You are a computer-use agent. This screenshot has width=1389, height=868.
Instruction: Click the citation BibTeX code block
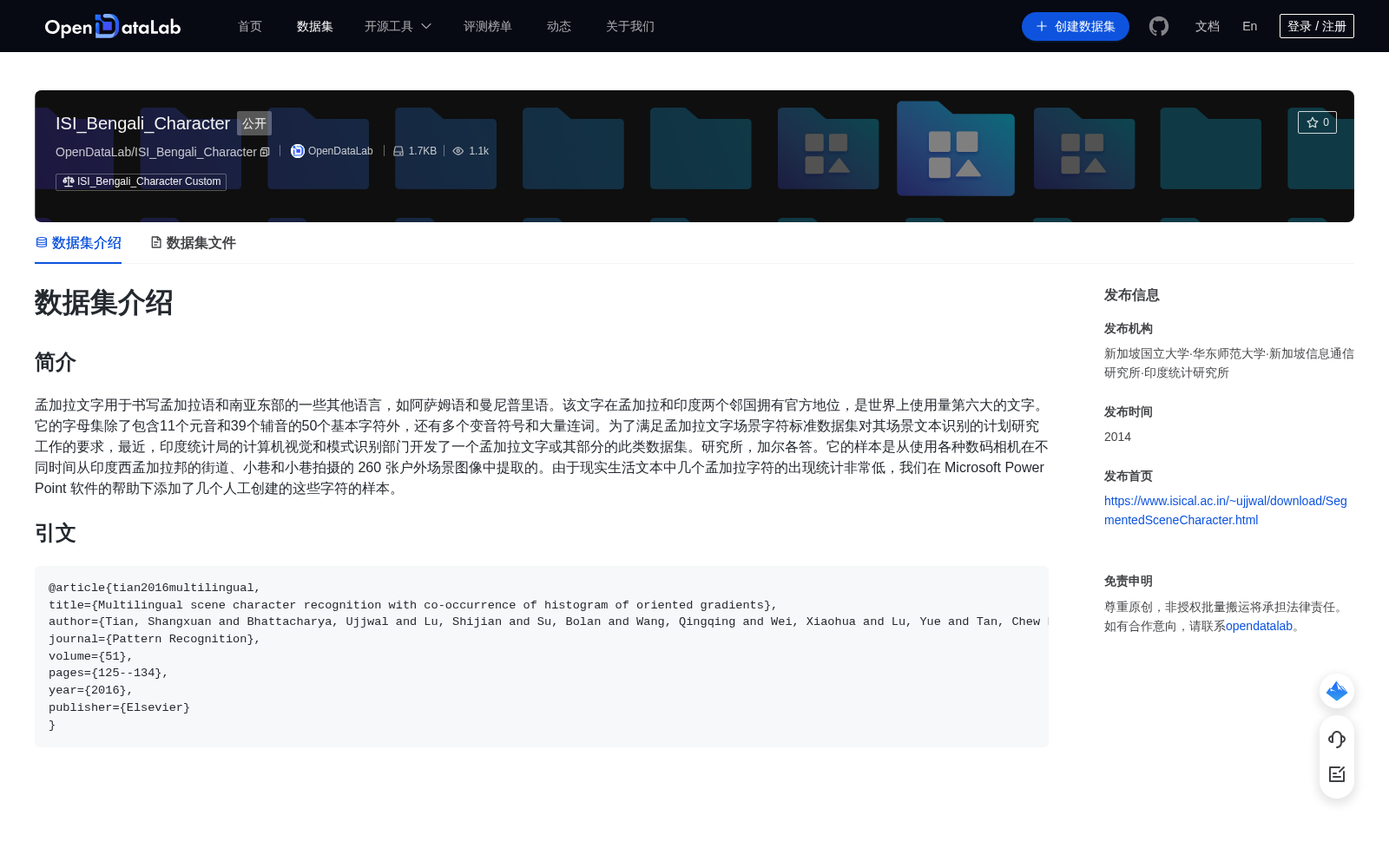click(542, 656)
